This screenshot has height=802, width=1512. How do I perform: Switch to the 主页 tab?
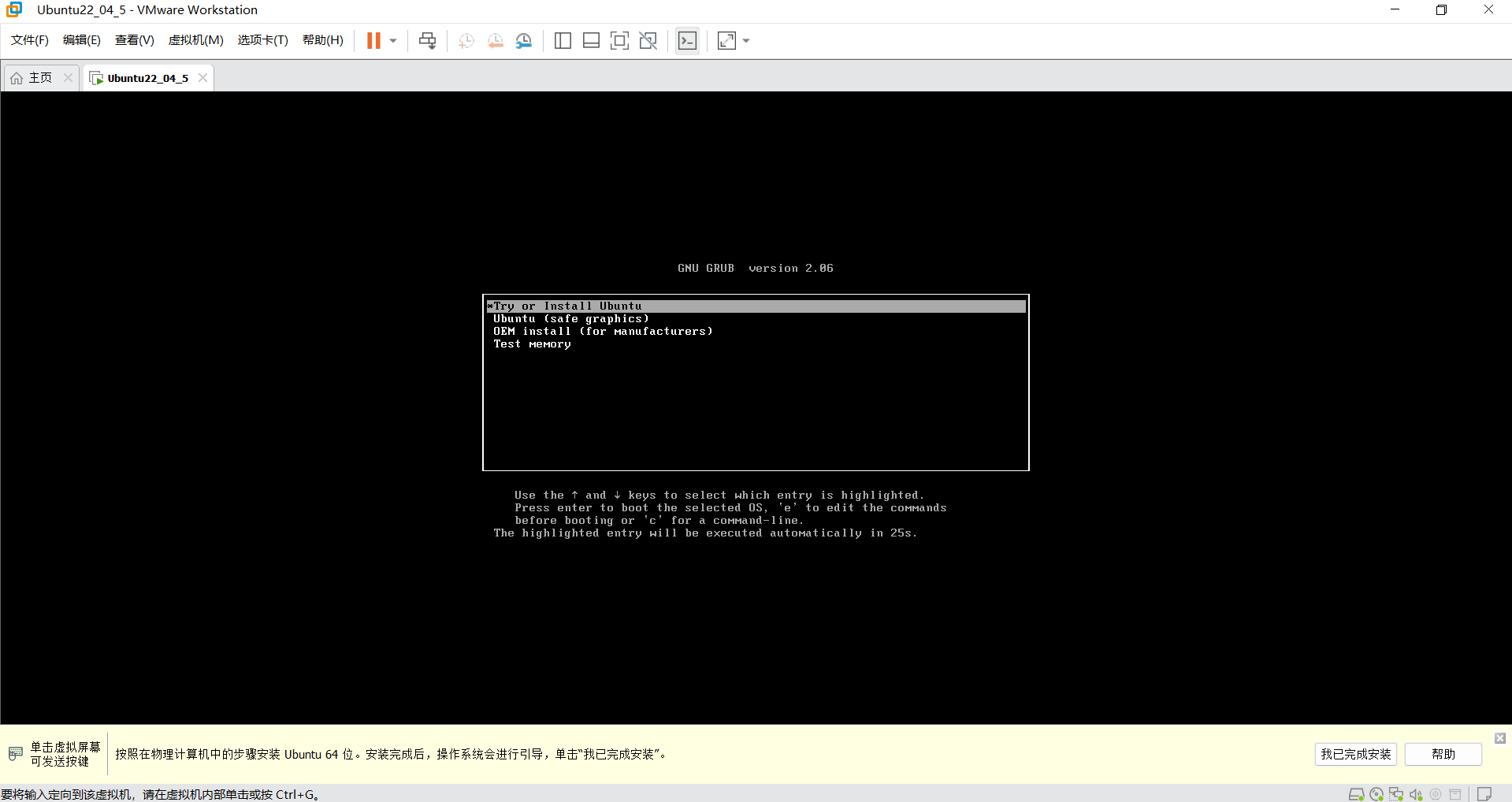[x=39, y=77]
